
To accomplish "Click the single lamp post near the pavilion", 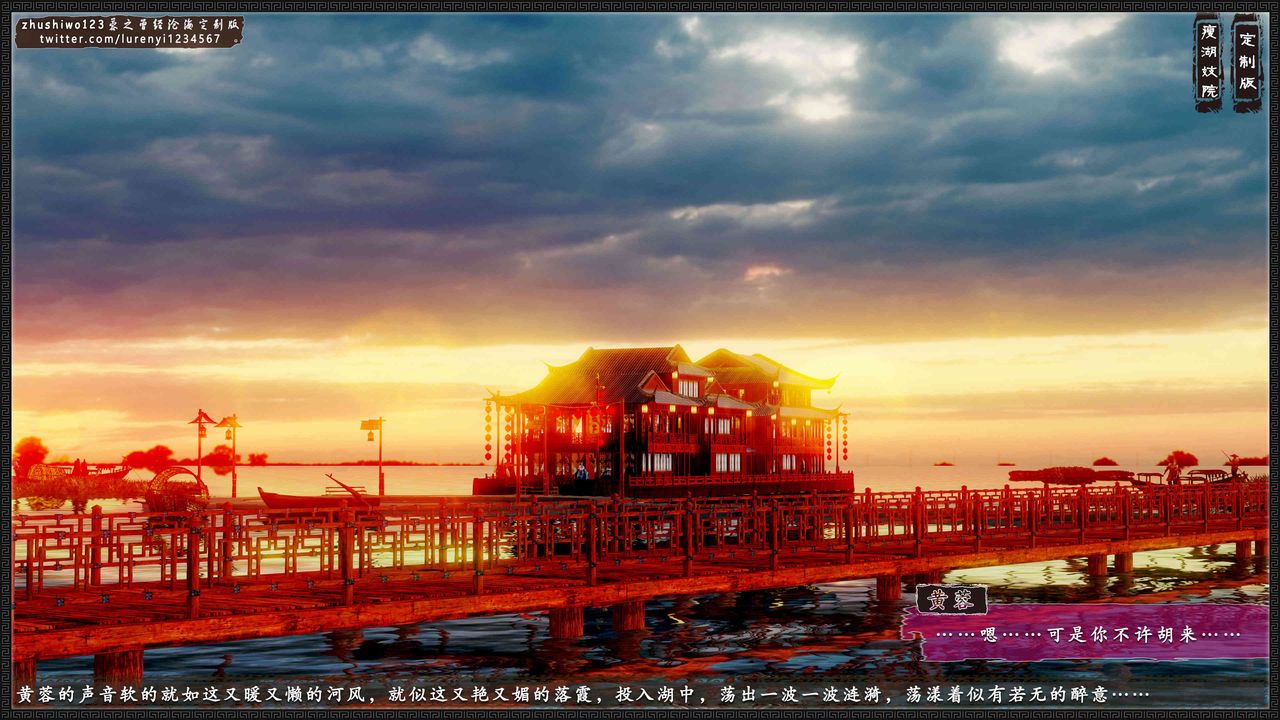I will click(x=375, y=450).
